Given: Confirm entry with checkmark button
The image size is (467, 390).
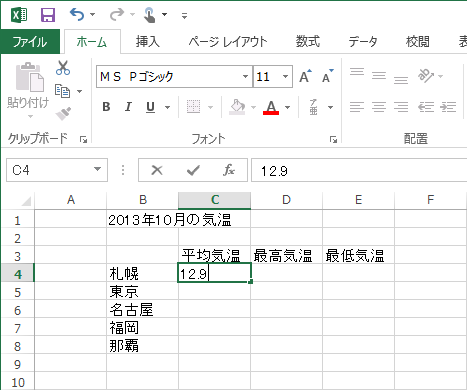Looking at the screenshot, I should 193,170.
